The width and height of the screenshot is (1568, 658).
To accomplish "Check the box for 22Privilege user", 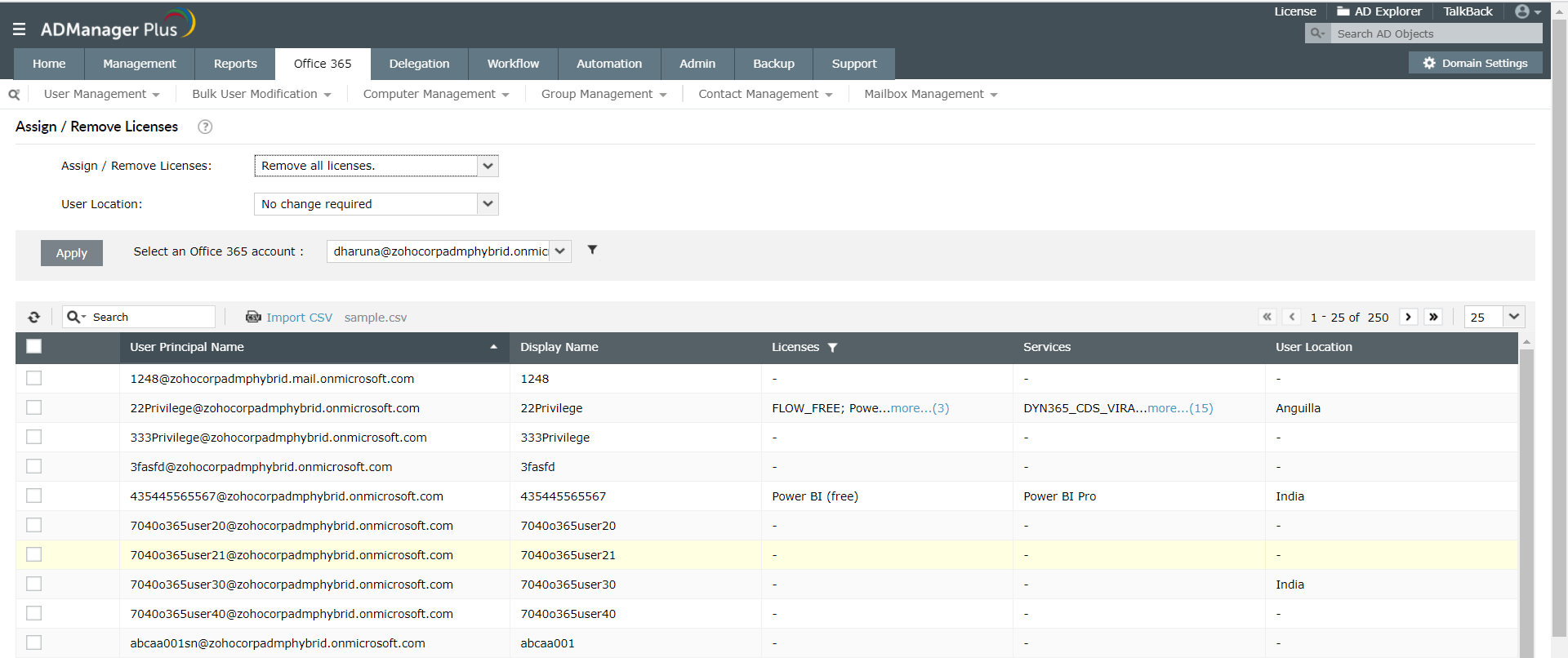I will [34, 407].
